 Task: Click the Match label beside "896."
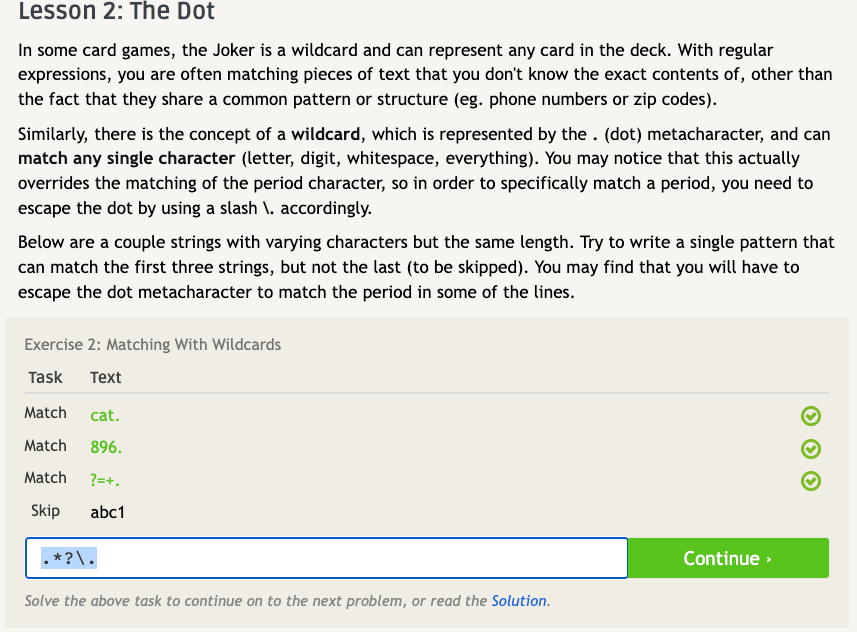point(46,446)
